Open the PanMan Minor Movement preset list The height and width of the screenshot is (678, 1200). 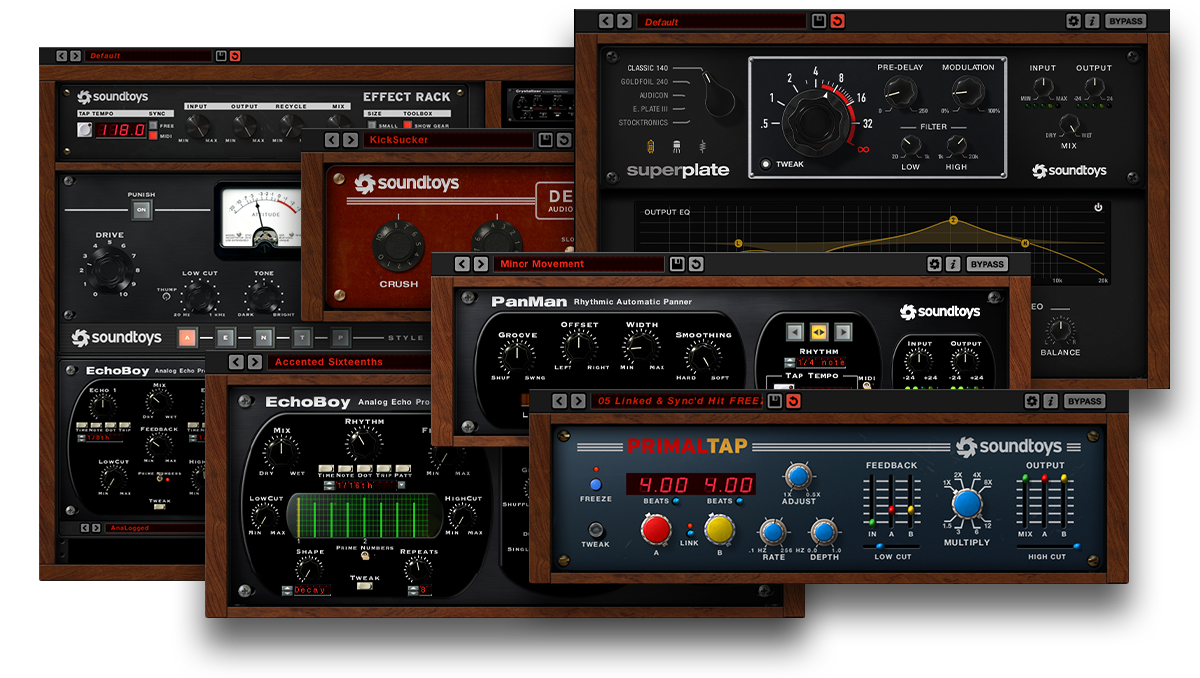(578, 264)
